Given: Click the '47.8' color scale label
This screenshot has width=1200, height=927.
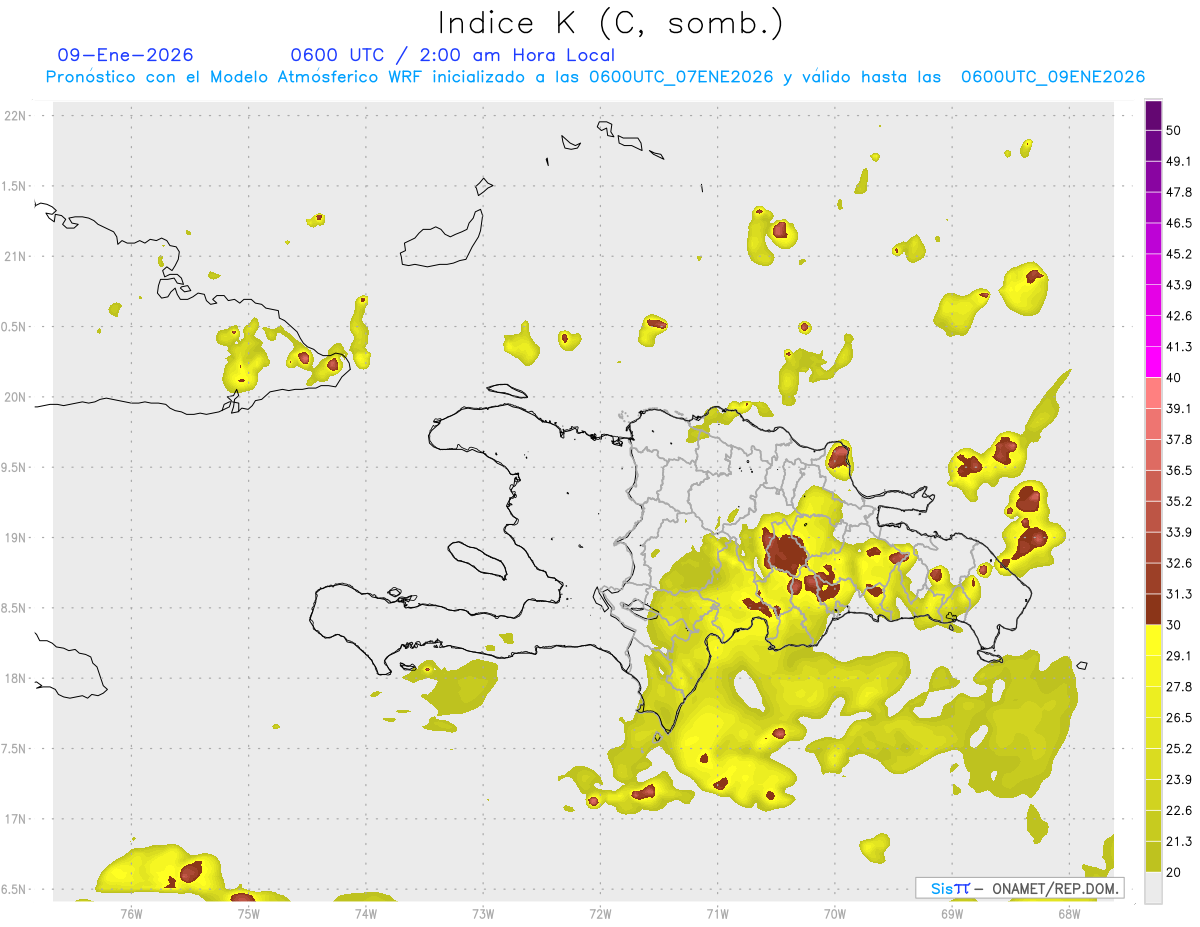Looking at the screenshot, I should click(1179, 192).
